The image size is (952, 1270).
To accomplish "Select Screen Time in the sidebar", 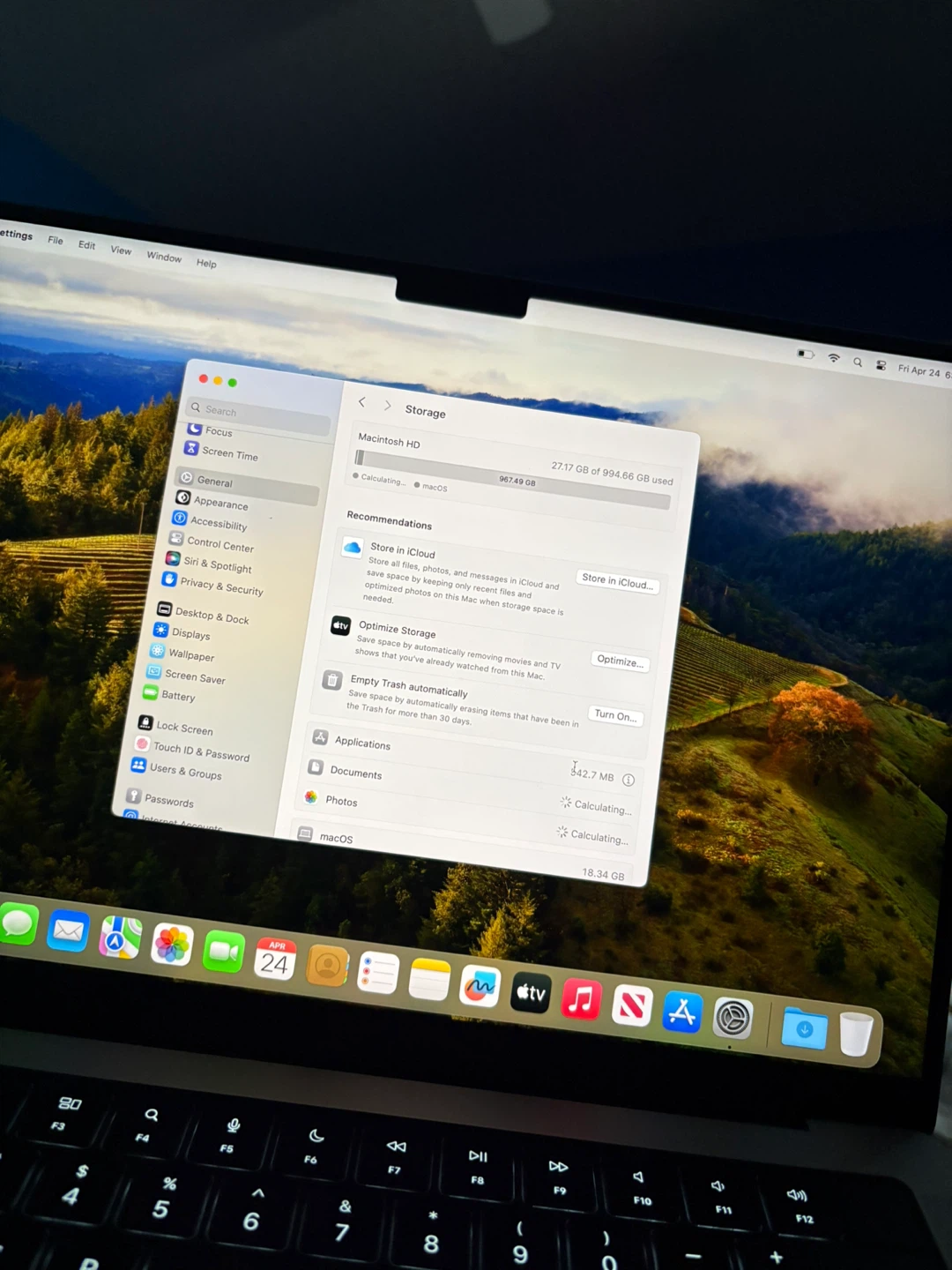I will tap(221, 452).
